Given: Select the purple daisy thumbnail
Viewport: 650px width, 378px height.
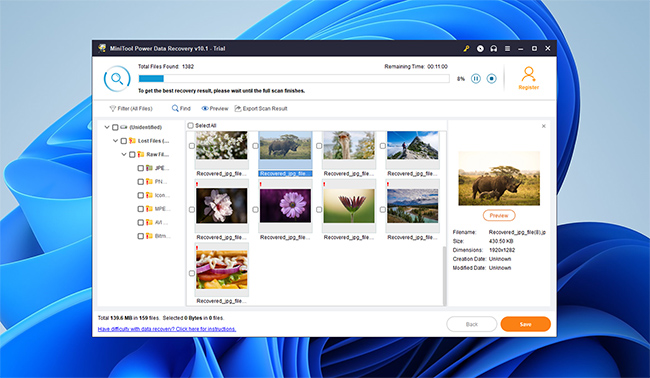Looking at the screenshot, I should [x=285, y=206].
